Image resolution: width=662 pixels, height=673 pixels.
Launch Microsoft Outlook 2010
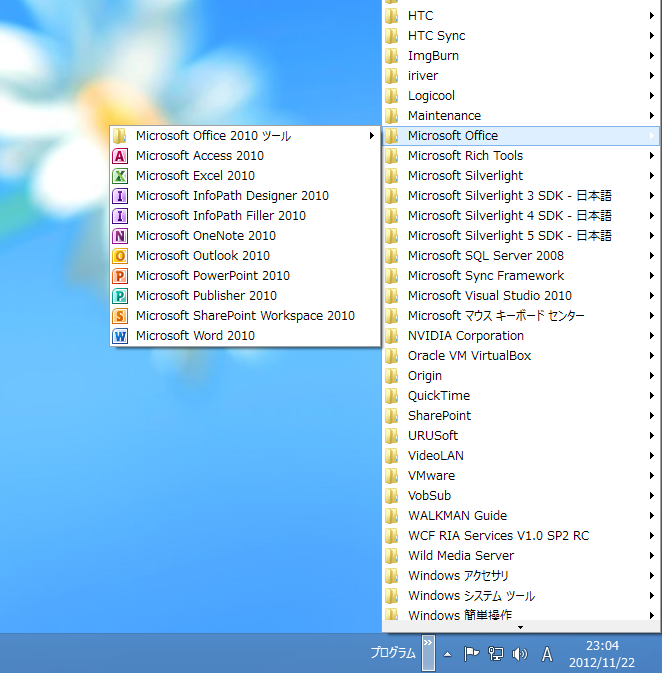pos(245,256)
